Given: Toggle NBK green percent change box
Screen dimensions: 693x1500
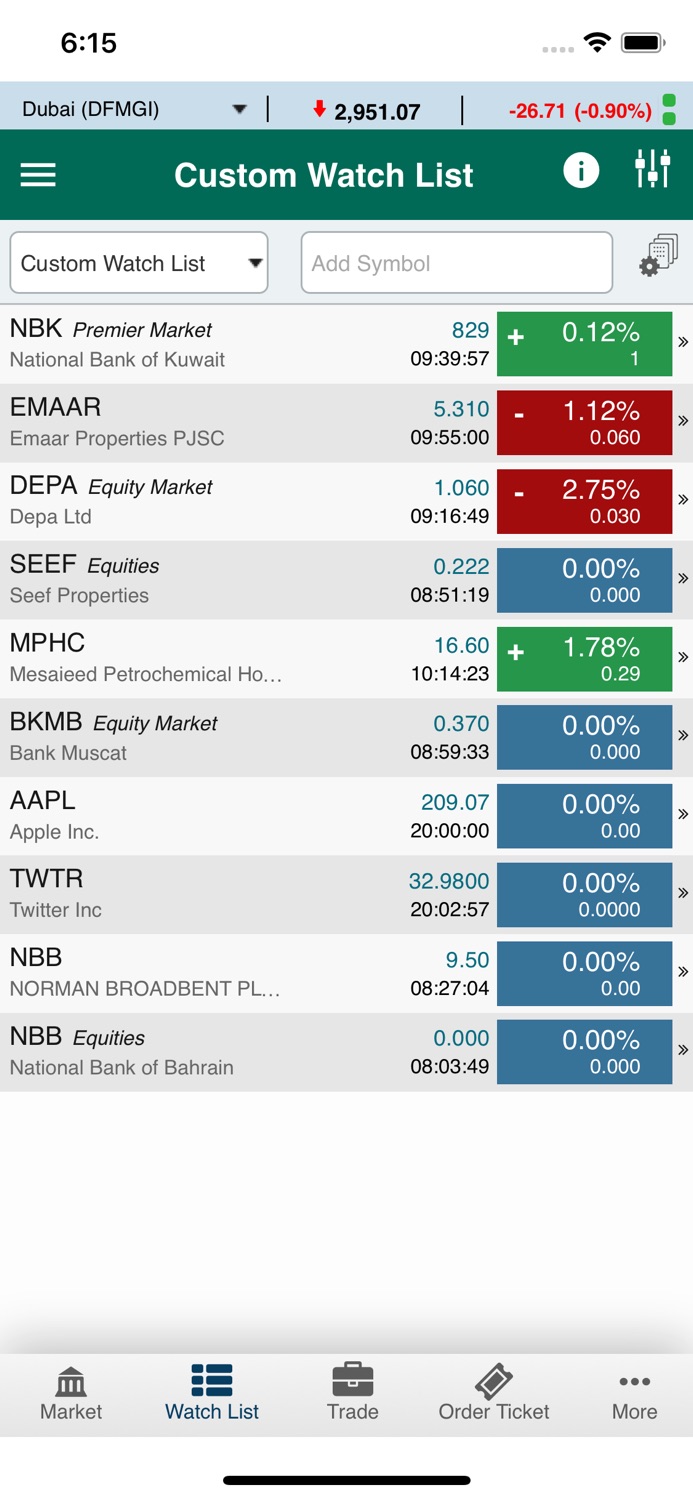Looking at the screenshot, I should [585, 344].
